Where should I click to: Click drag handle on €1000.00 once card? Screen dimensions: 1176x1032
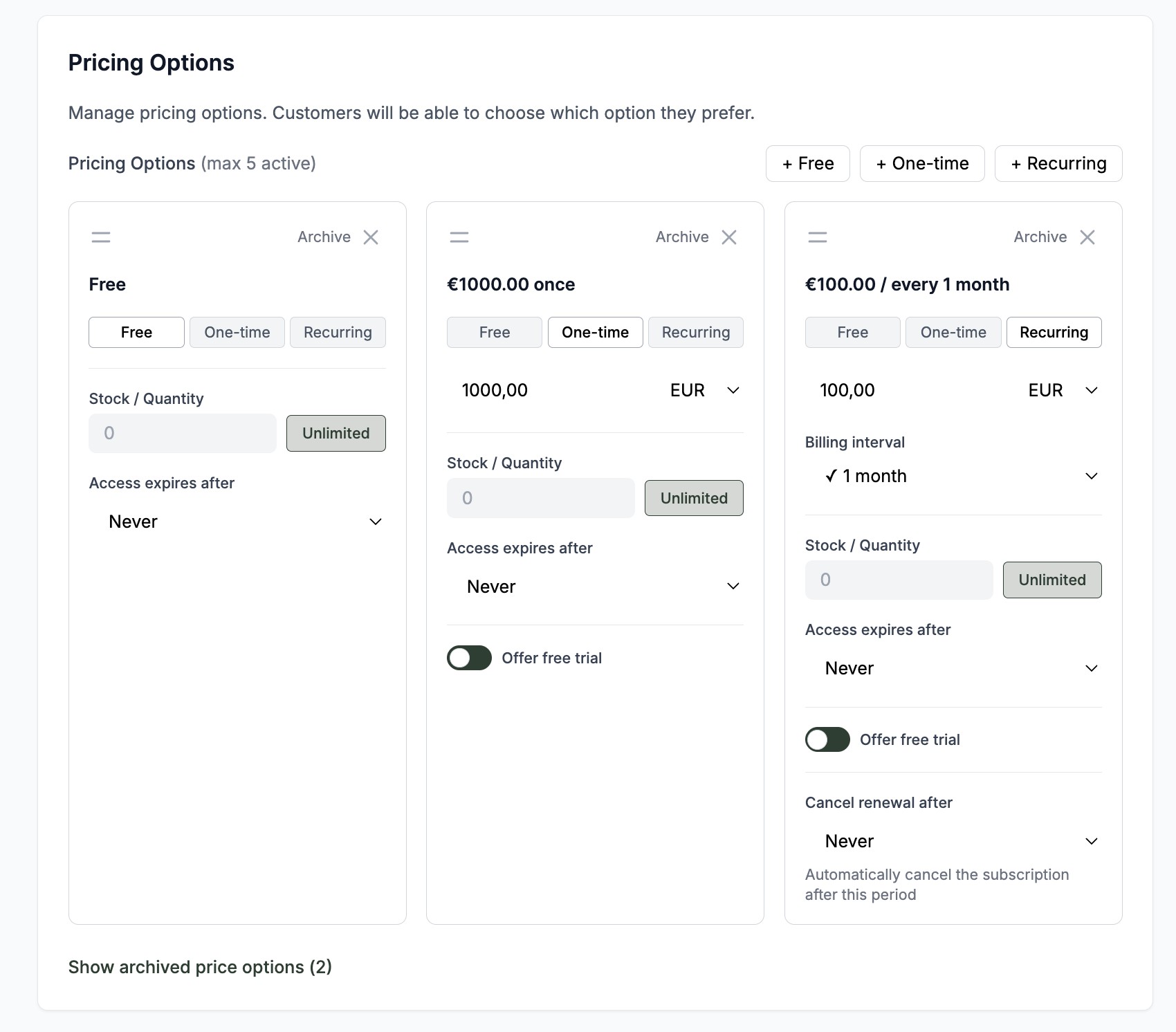pos(459,237)
